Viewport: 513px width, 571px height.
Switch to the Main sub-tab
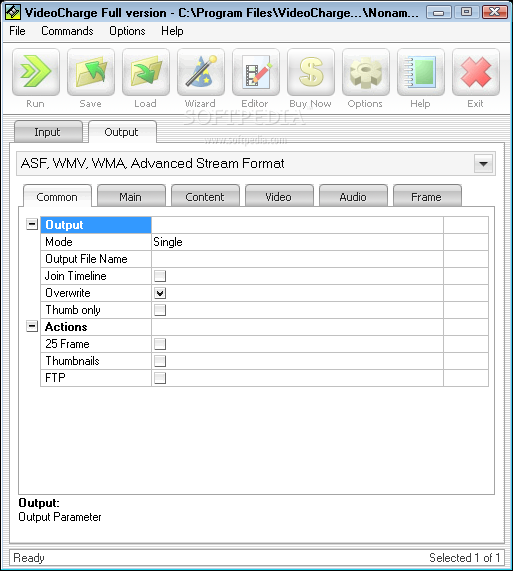tap(131, 196)
